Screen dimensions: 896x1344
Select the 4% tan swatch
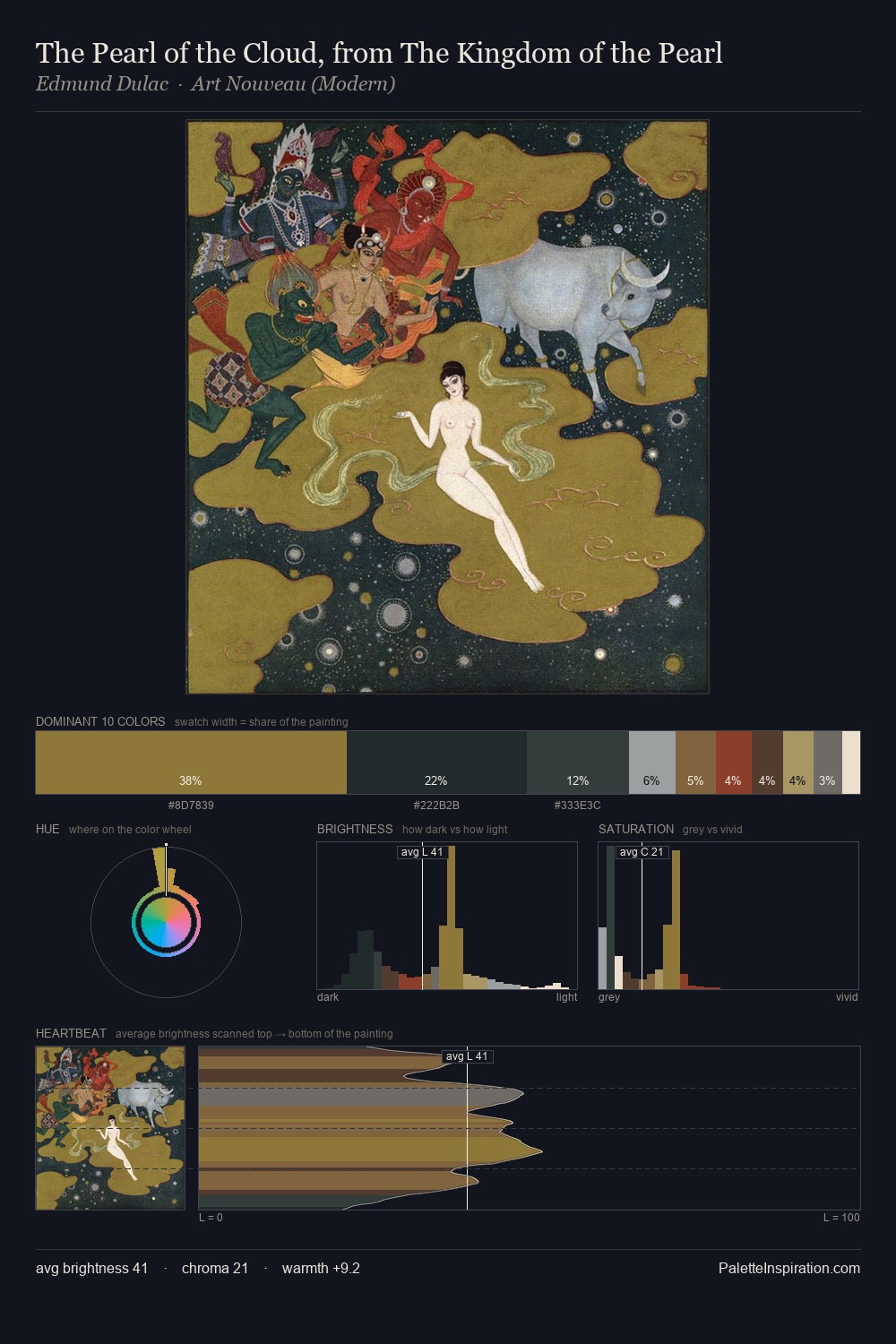point(798,762)
